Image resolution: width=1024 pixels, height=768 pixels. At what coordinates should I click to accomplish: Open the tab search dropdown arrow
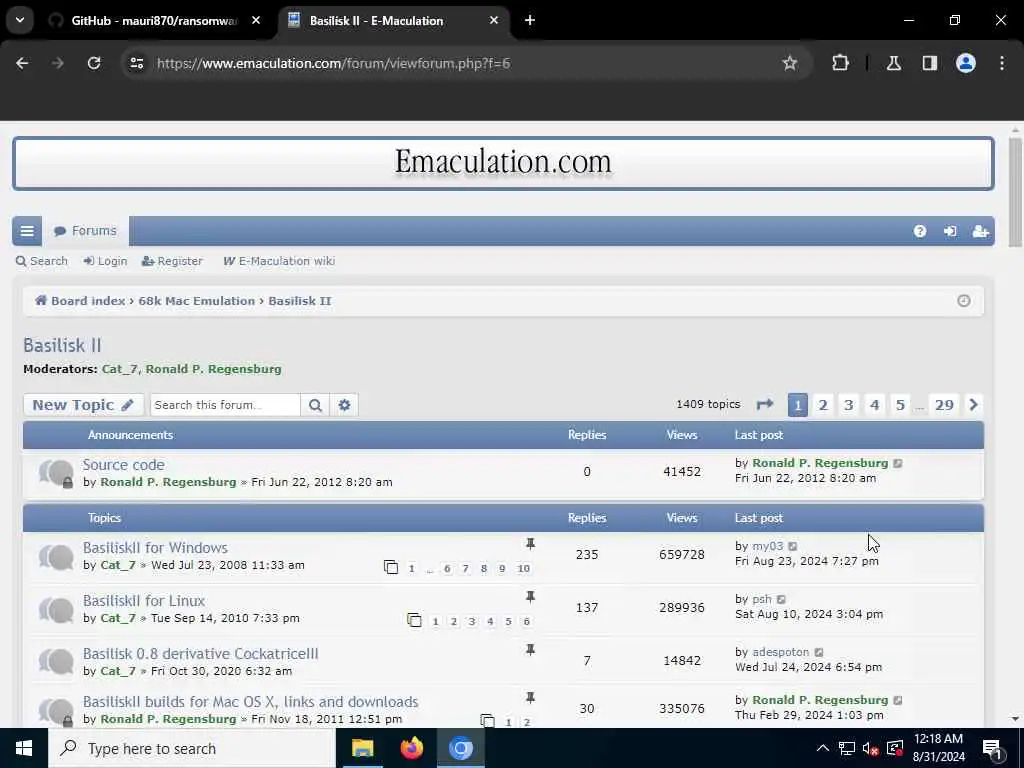click(x=20, y=20)
